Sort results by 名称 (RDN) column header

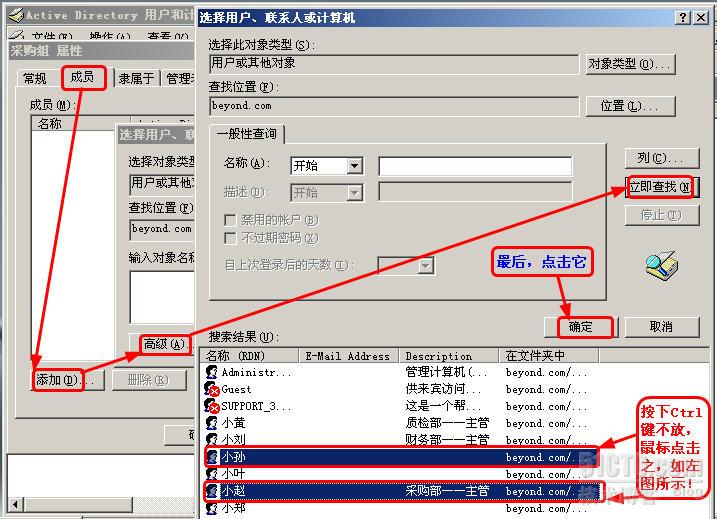pos(250,356)
